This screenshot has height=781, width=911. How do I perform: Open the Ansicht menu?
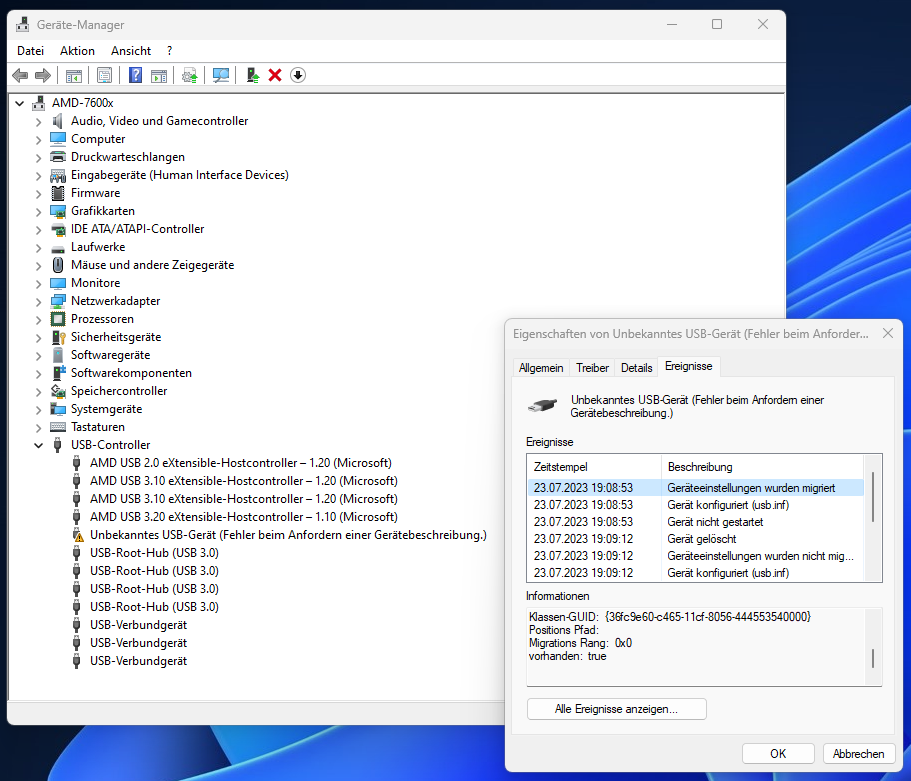[x=131, y=51]
